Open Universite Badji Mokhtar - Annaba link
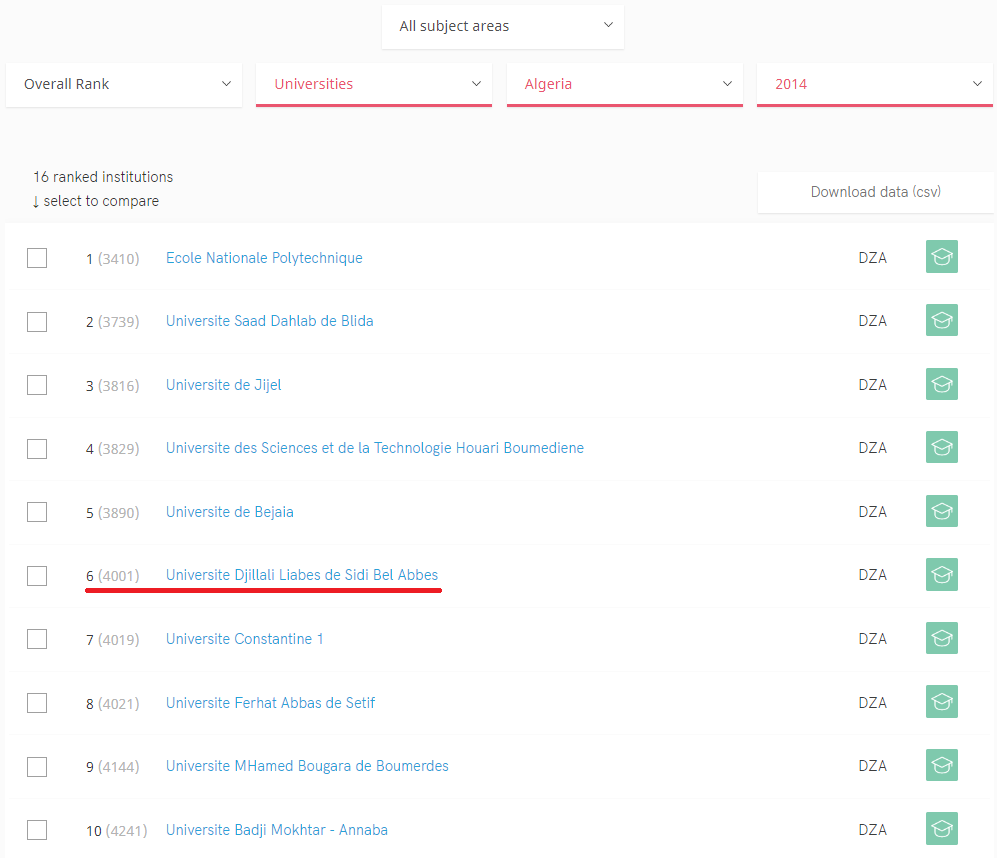The image size is (997, 858). coord(277,830)
